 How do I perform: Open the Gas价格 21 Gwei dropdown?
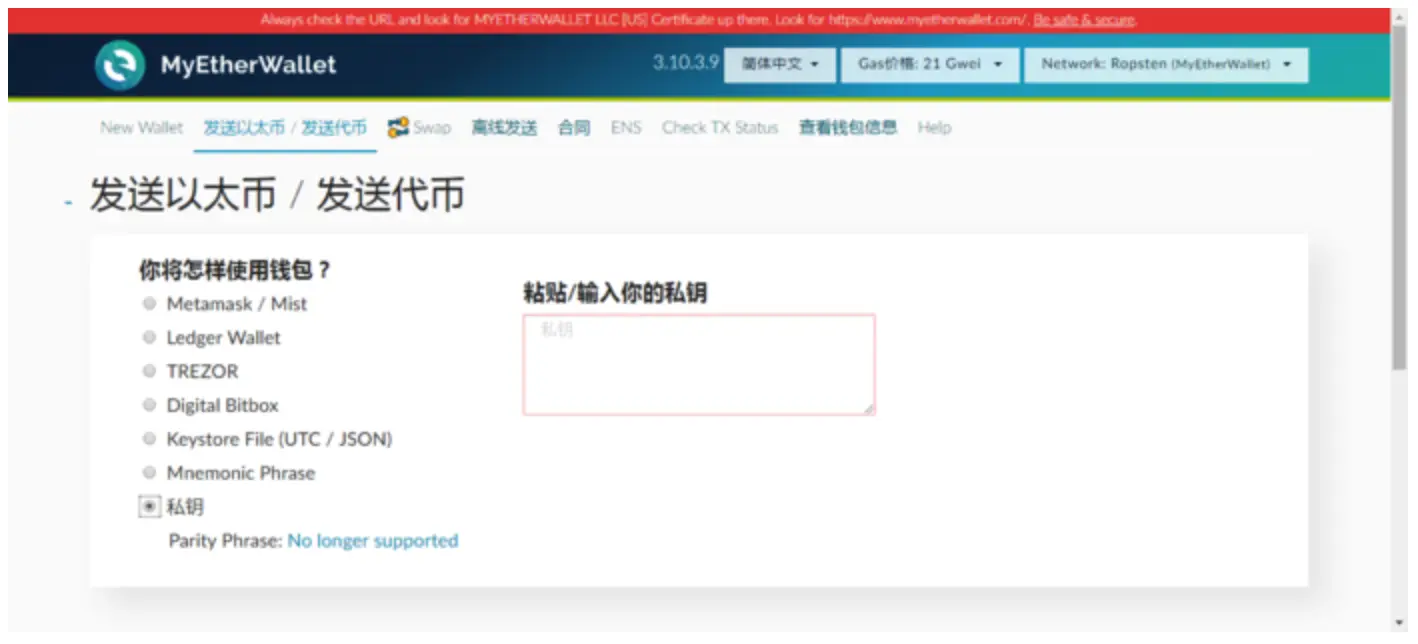pyautogui.click(x=930, y=64)
